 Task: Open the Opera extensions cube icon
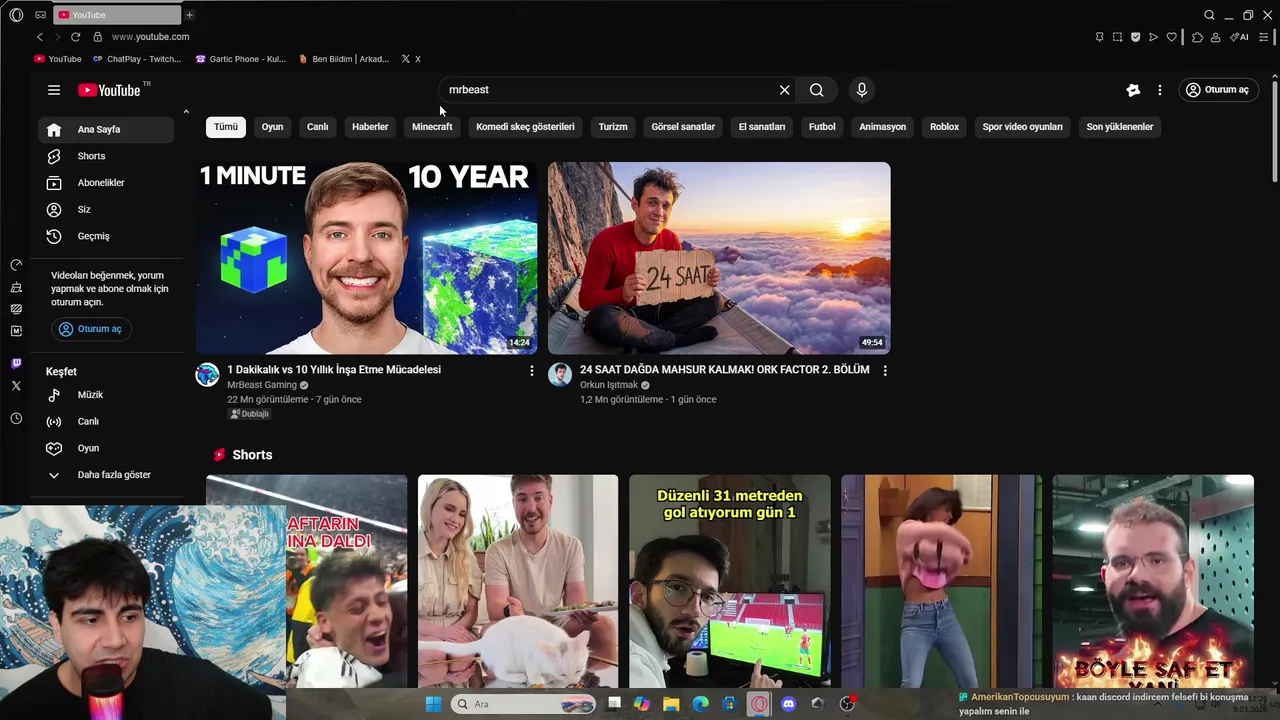1198,37
